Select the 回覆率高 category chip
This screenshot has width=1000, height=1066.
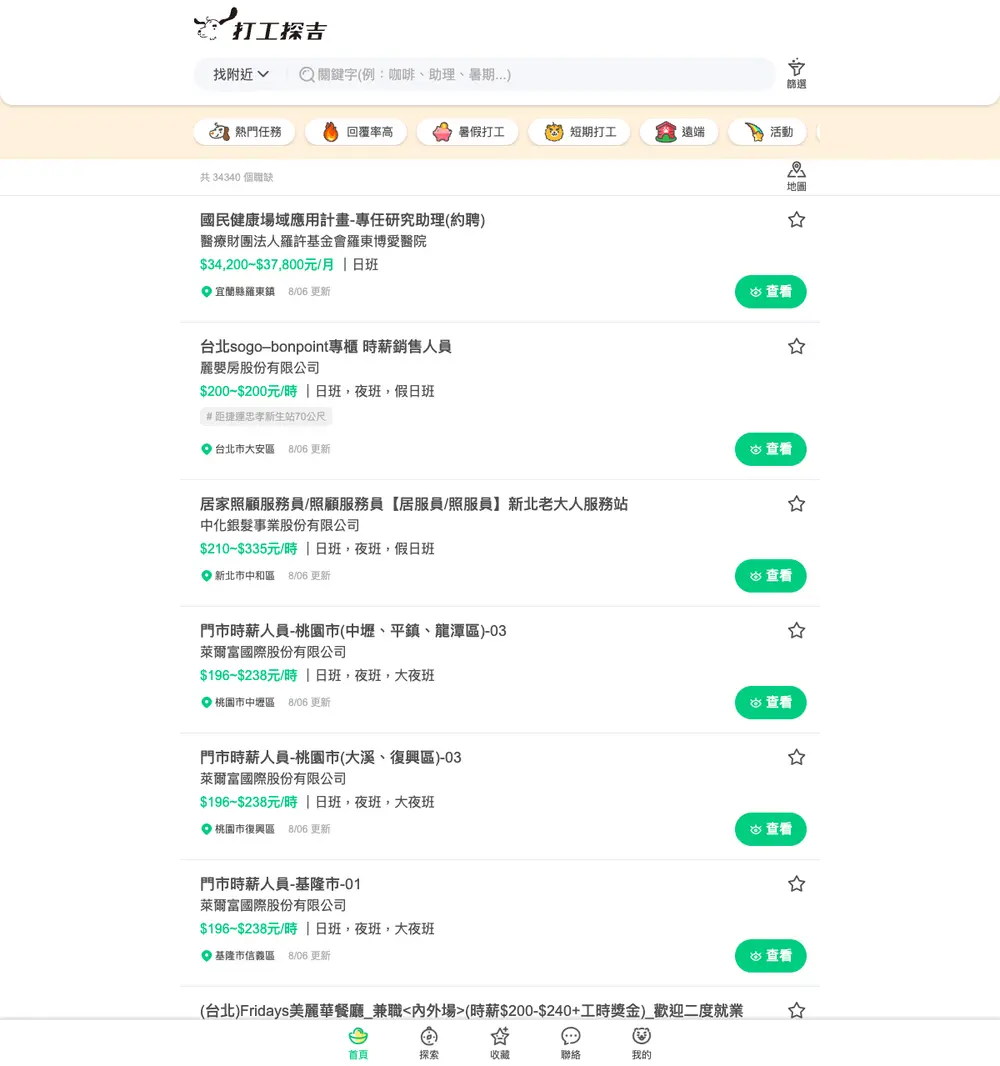[x=356, y=132]
